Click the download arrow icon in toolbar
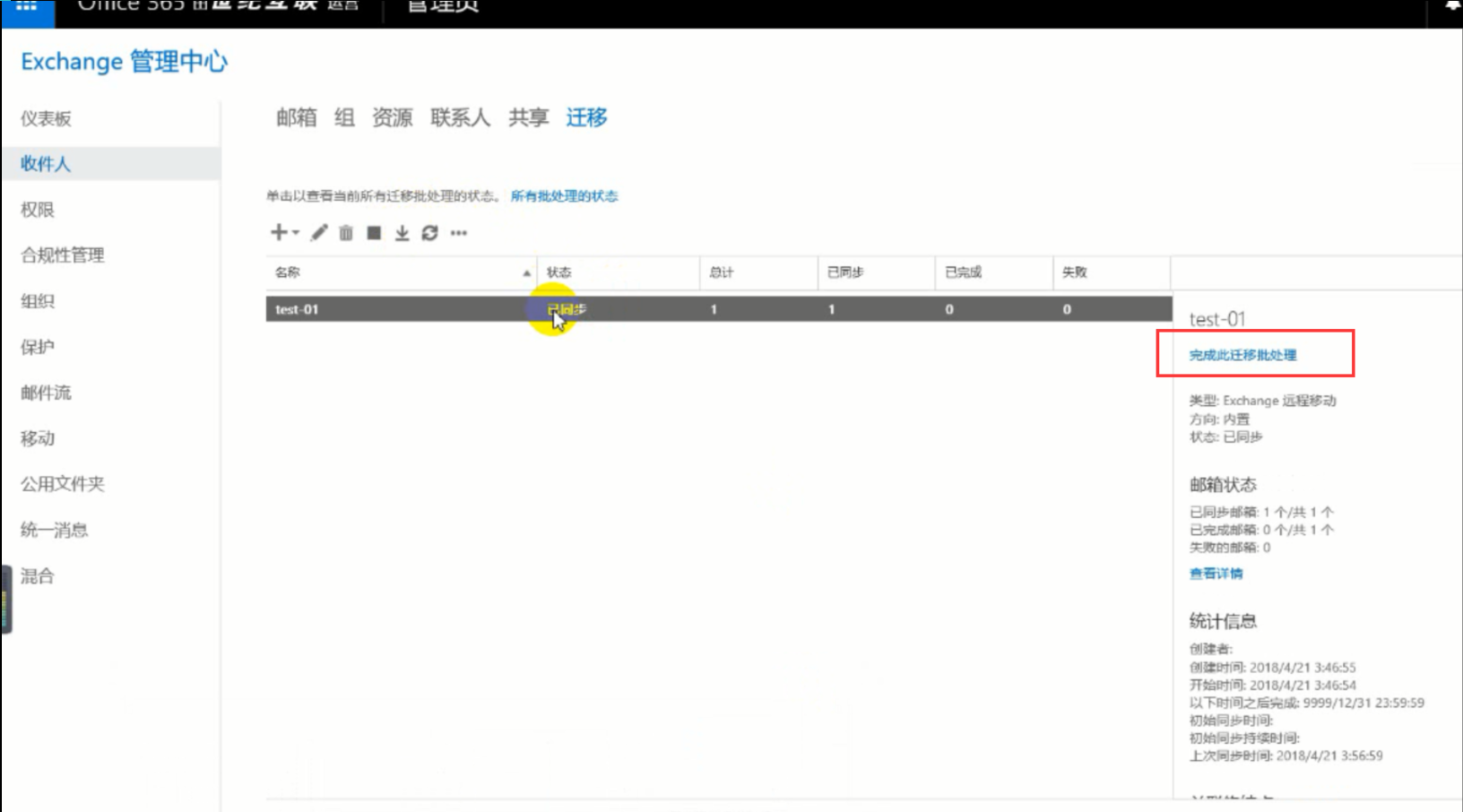 (402, 233)
